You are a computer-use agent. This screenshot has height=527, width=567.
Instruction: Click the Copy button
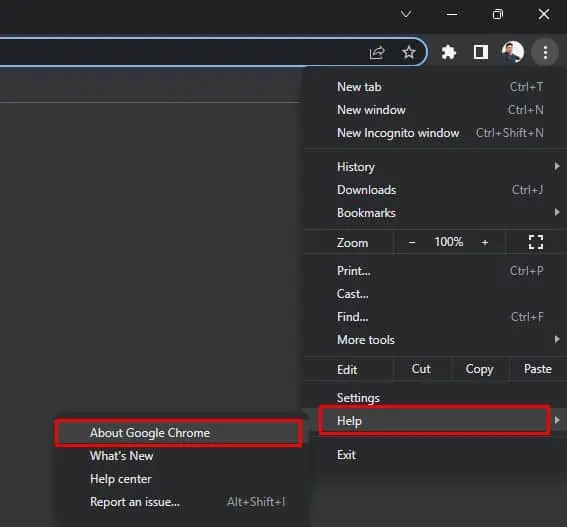[x=479, y=369]
